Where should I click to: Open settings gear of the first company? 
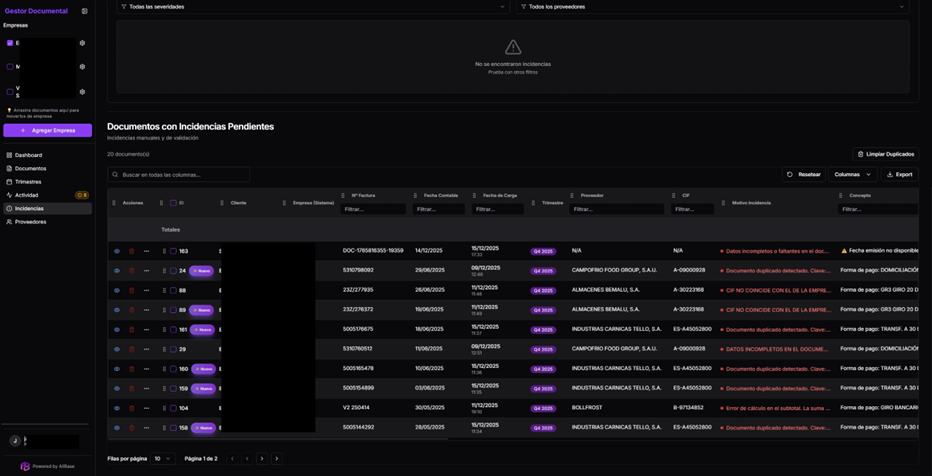click(82, 43)
